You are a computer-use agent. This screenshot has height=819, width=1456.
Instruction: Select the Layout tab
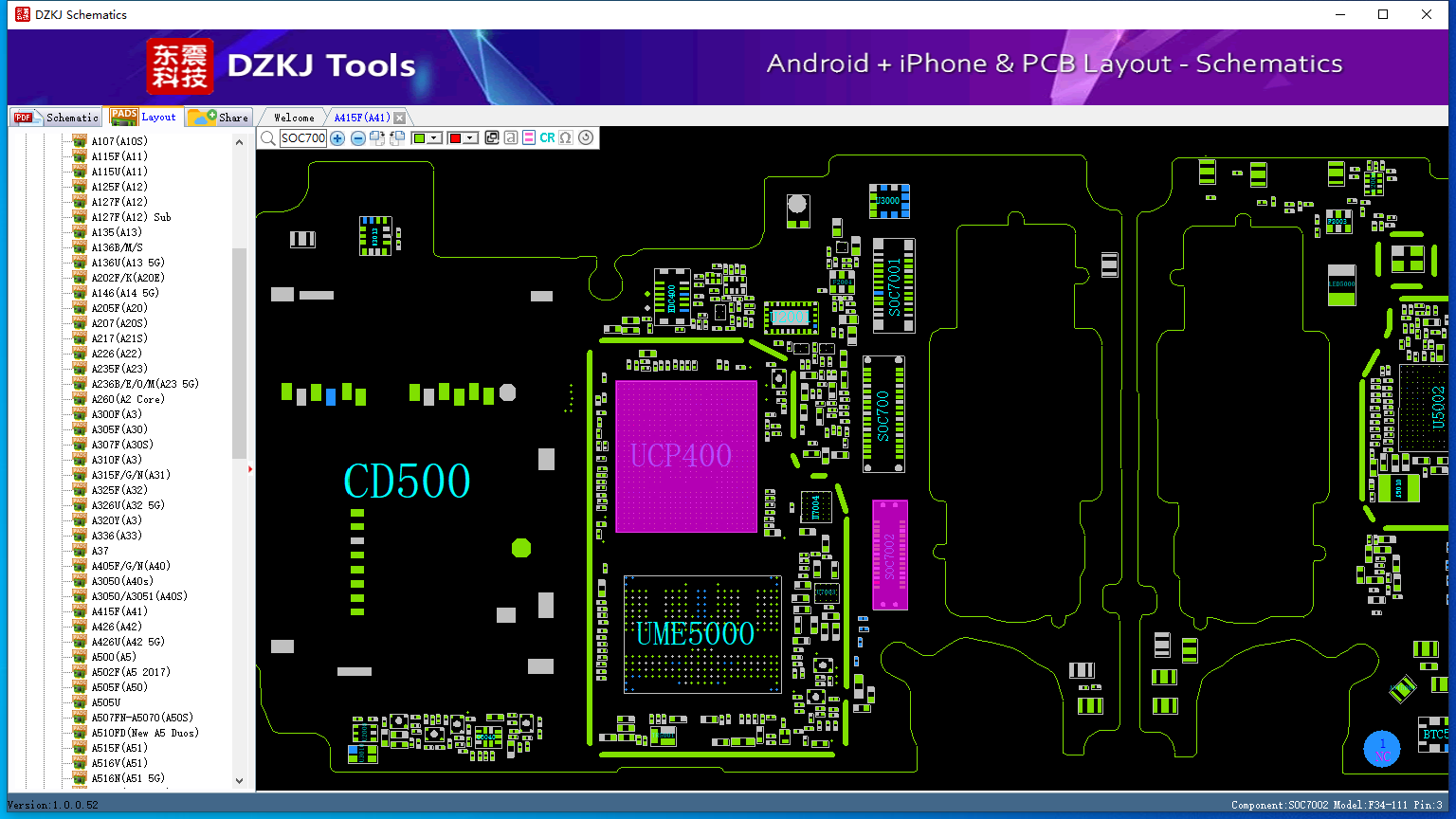pyautogui.click(x=143, y=117)
